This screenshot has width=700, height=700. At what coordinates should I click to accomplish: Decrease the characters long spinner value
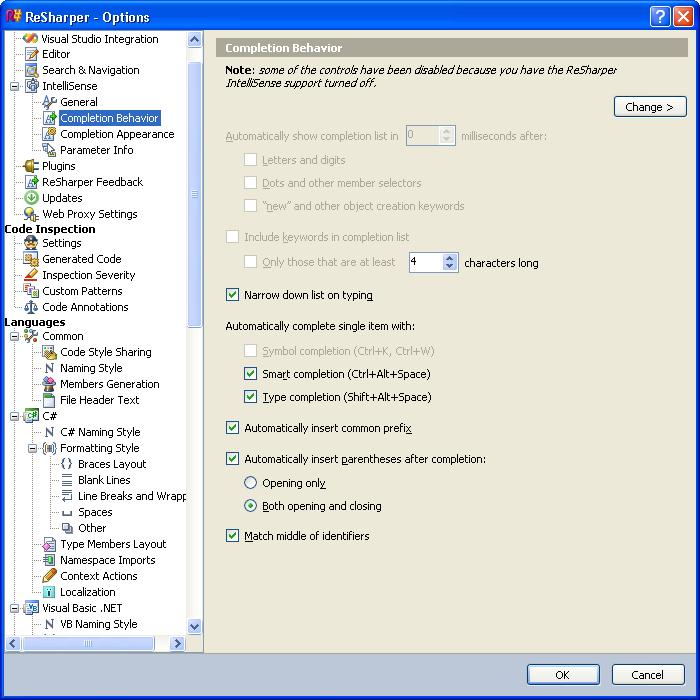pyautogui.click(x=450, y=266)
